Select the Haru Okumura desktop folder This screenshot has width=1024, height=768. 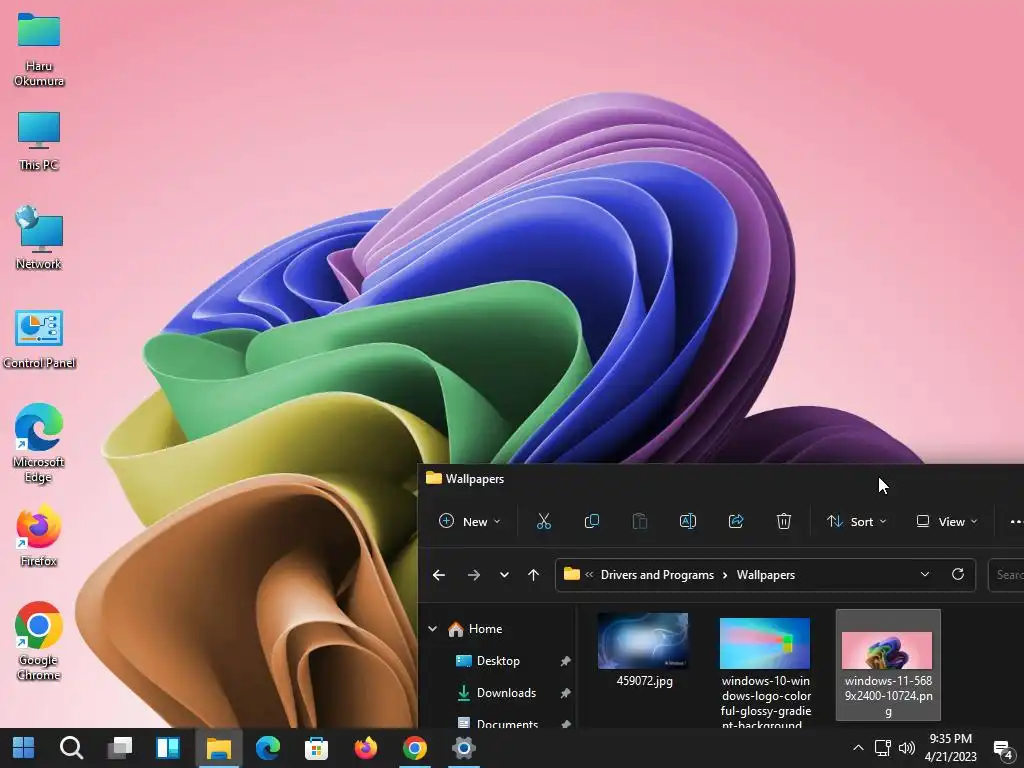(x=39, y=50)
